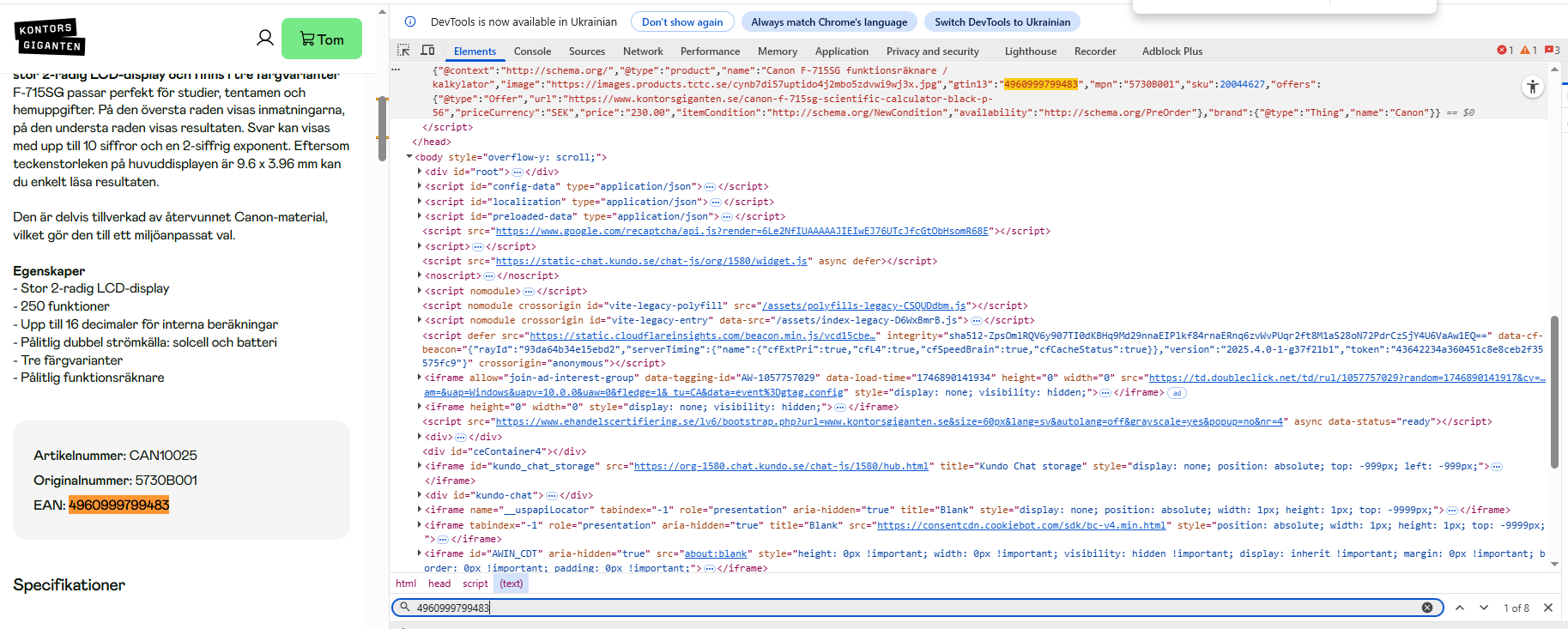Click ellipsis in localization script row
This screenshot has width=1568, height=629.
[716, 203]
